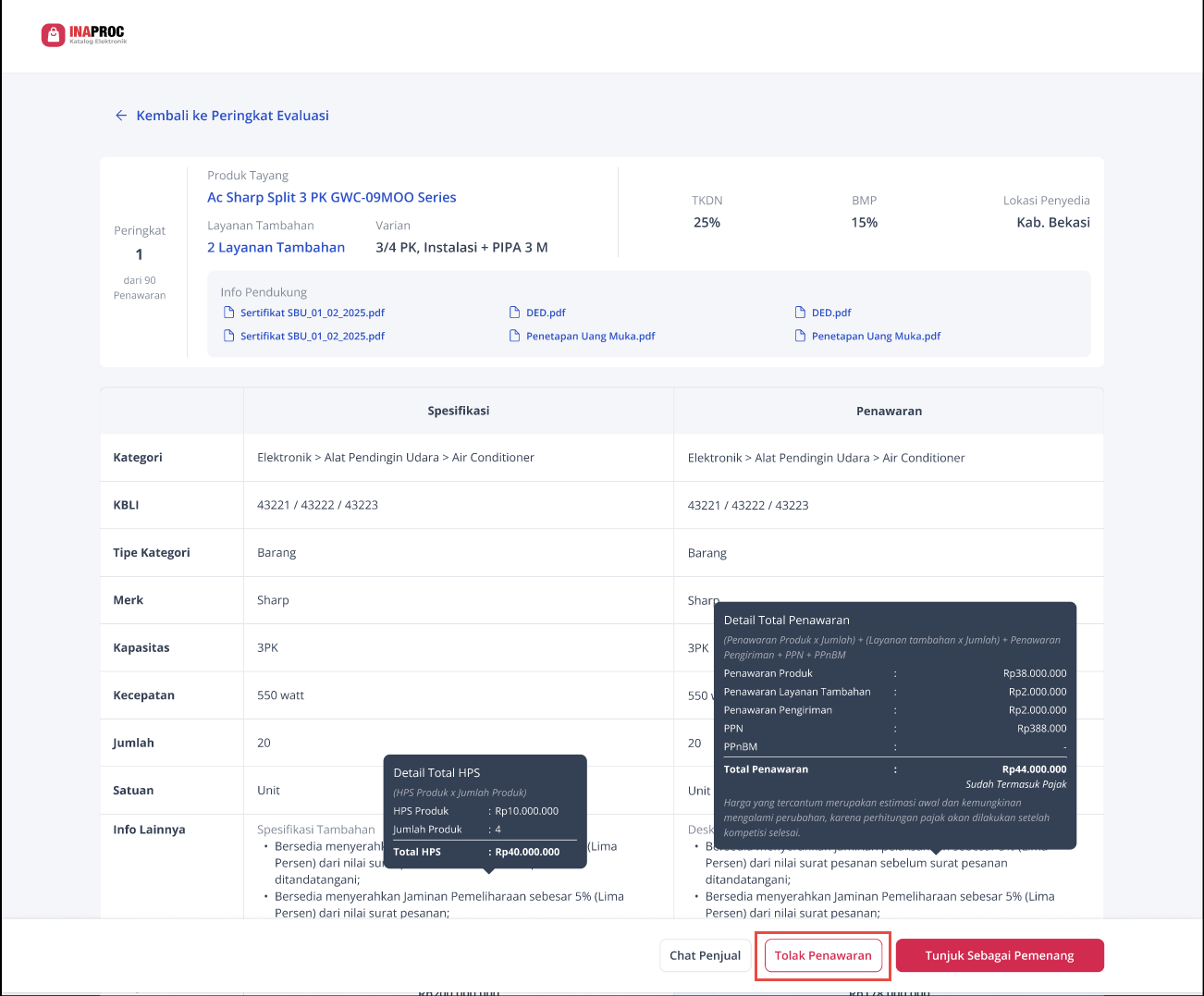Click quantity 20 in the Spesifikasi column
The width and height of the screenshot is (1204, 996).
pos(264,743)
